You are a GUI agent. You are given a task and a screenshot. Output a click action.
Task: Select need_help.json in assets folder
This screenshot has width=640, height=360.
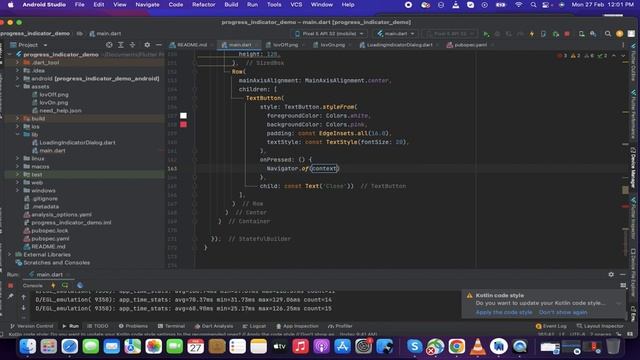pyautogui.click(x=60, y=111)
